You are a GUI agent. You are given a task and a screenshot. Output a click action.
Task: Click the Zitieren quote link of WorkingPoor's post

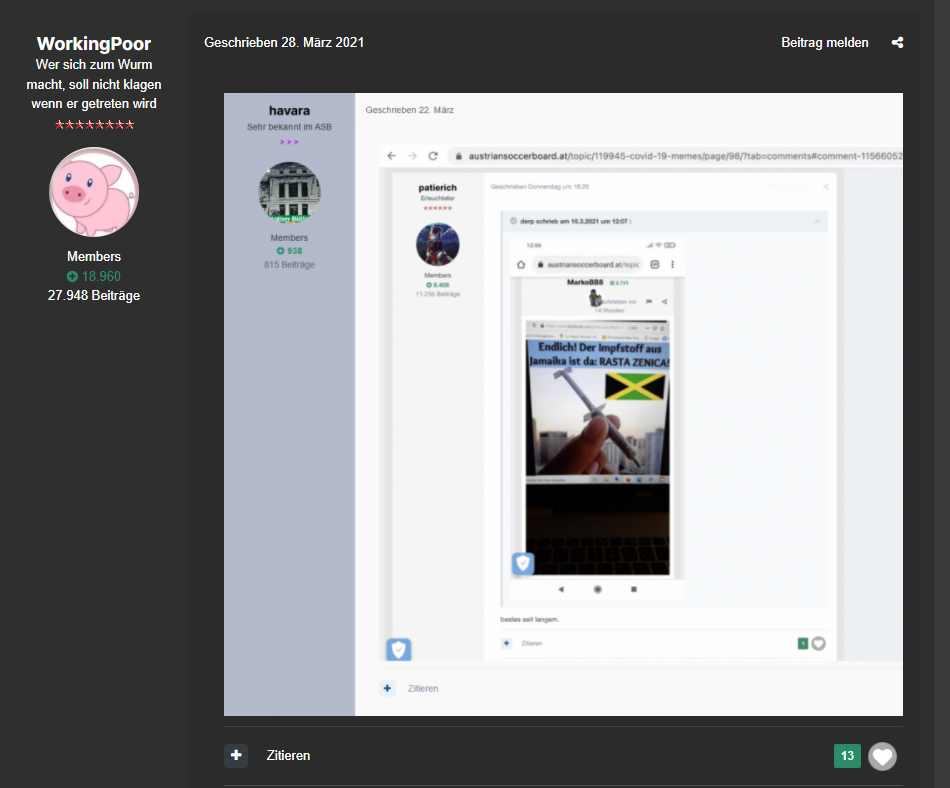pos(288,755)
